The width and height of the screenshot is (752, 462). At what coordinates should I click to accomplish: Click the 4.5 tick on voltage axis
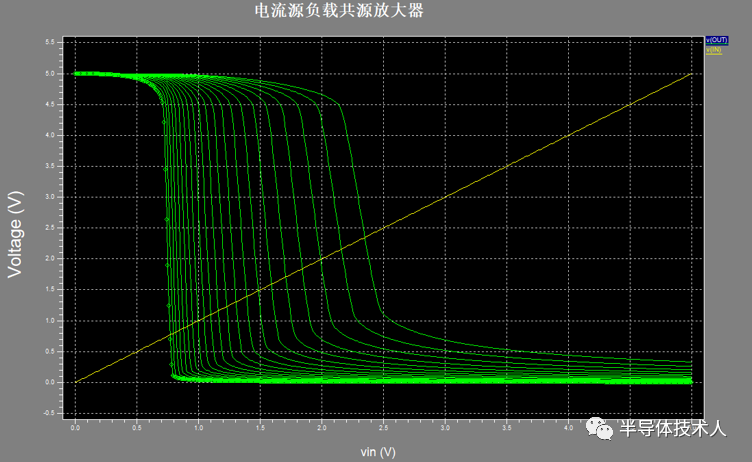click(50, 104)
